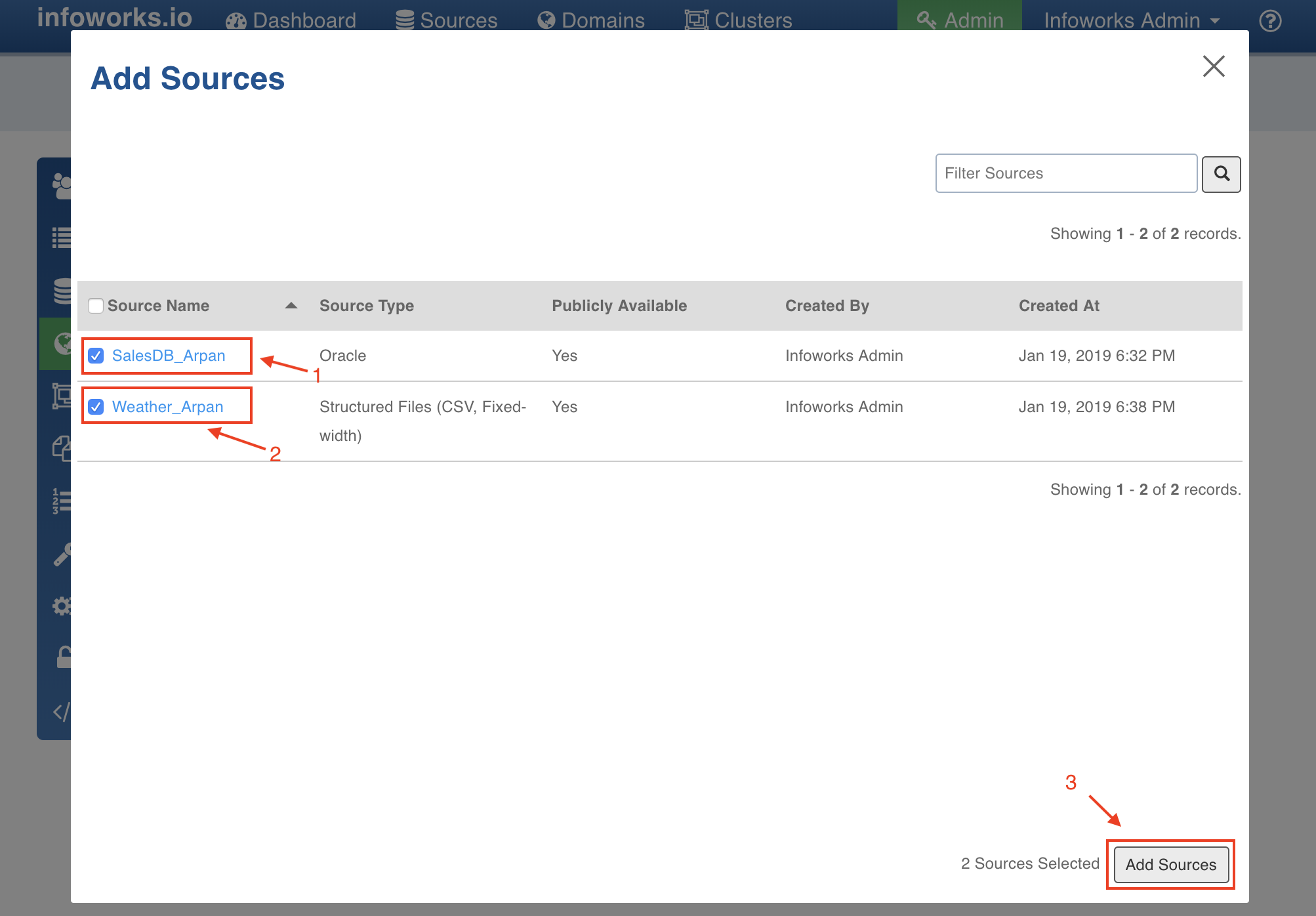Viewport: 1316px width, 916px height.
Task: Click the Add Sources button
Action: pyautogui.click(x=1171, y=865)
